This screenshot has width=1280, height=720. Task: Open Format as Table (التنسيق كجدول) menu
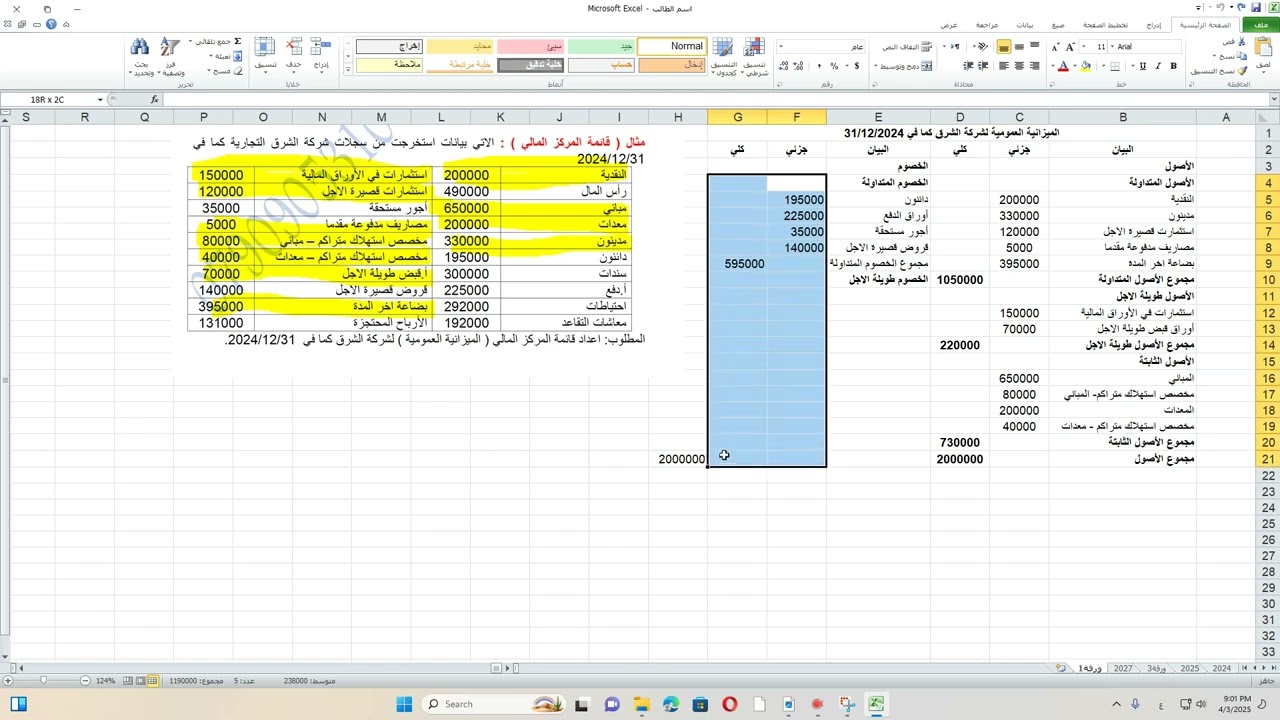(x=723, y=56)
